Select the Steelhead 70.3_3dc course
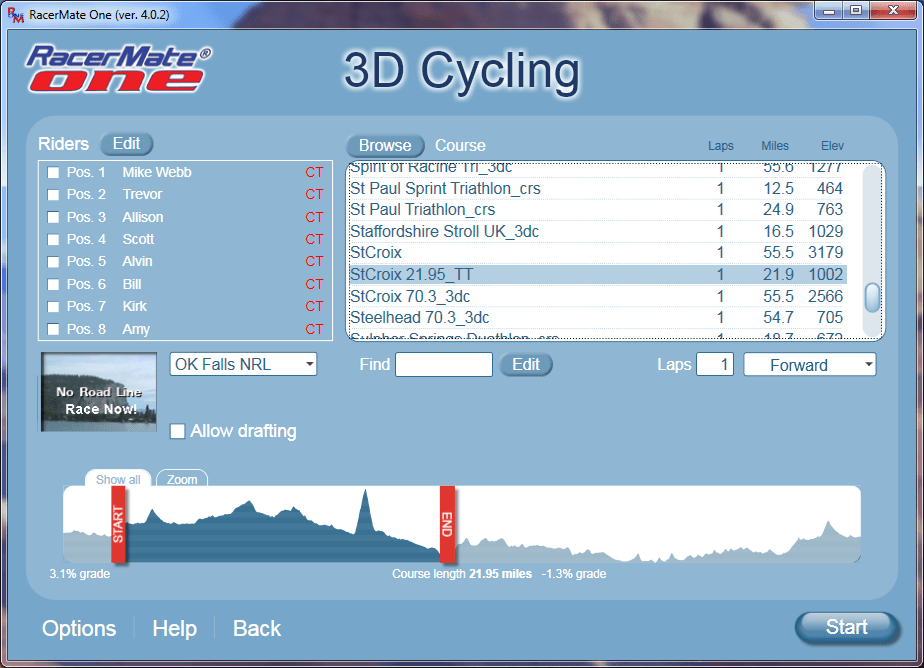 click(x=419, y=318)
